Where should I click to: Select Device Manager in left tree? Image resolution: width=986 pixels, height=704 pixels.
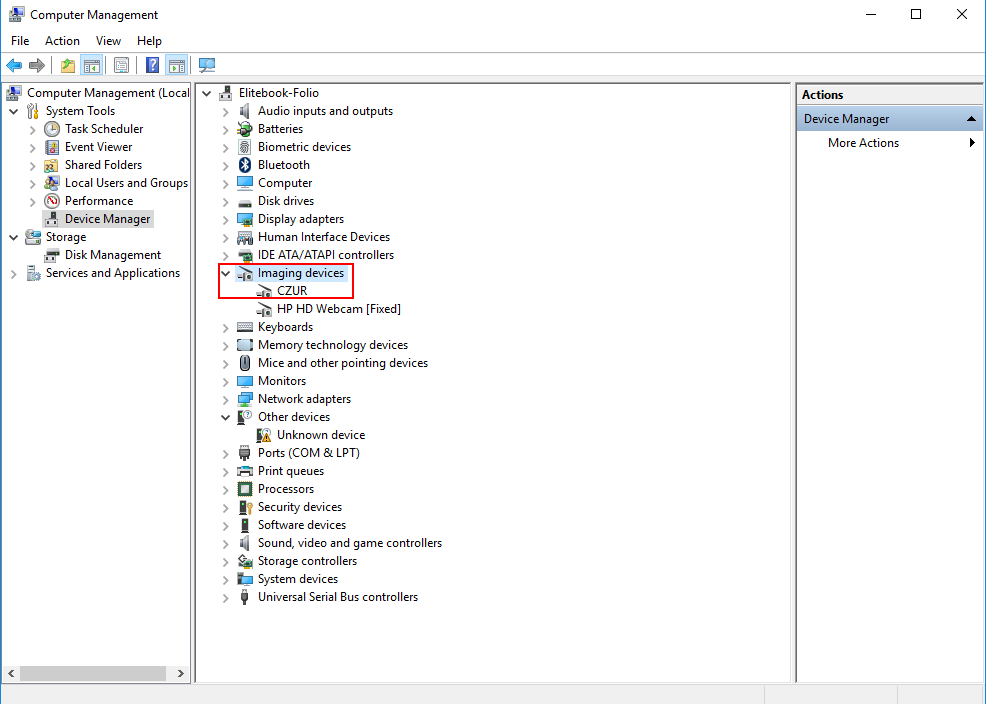(108, 219)
